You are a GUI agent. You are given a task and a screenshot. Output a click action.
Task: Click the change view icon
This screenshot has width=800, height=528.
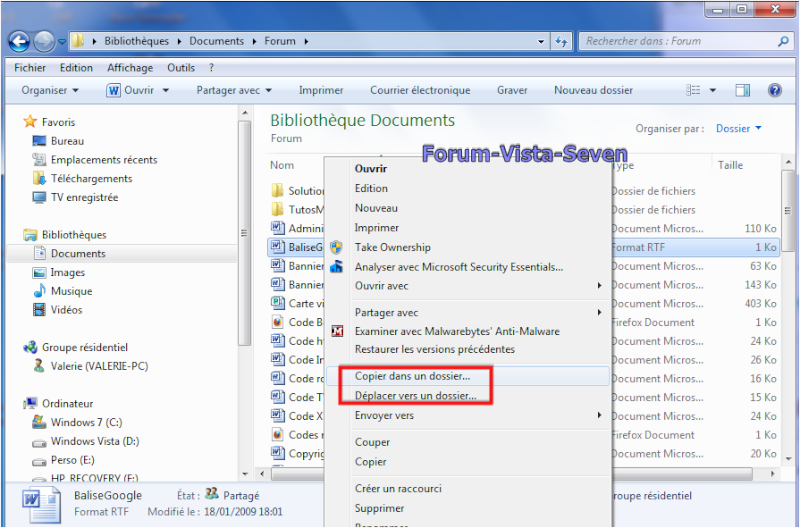[x=693, y=90]
